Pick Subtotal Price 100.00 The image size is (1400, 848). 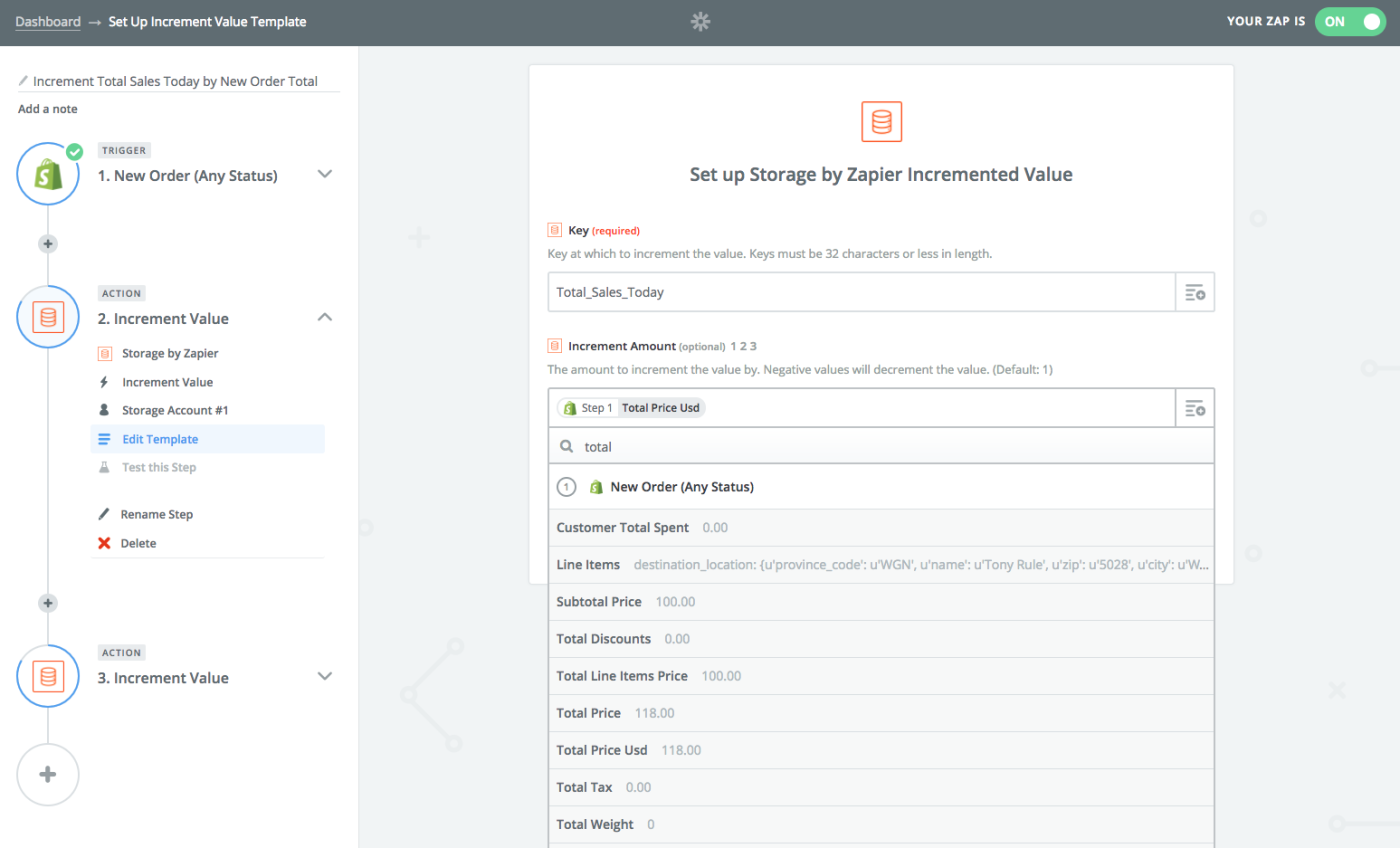click(881, 602)
